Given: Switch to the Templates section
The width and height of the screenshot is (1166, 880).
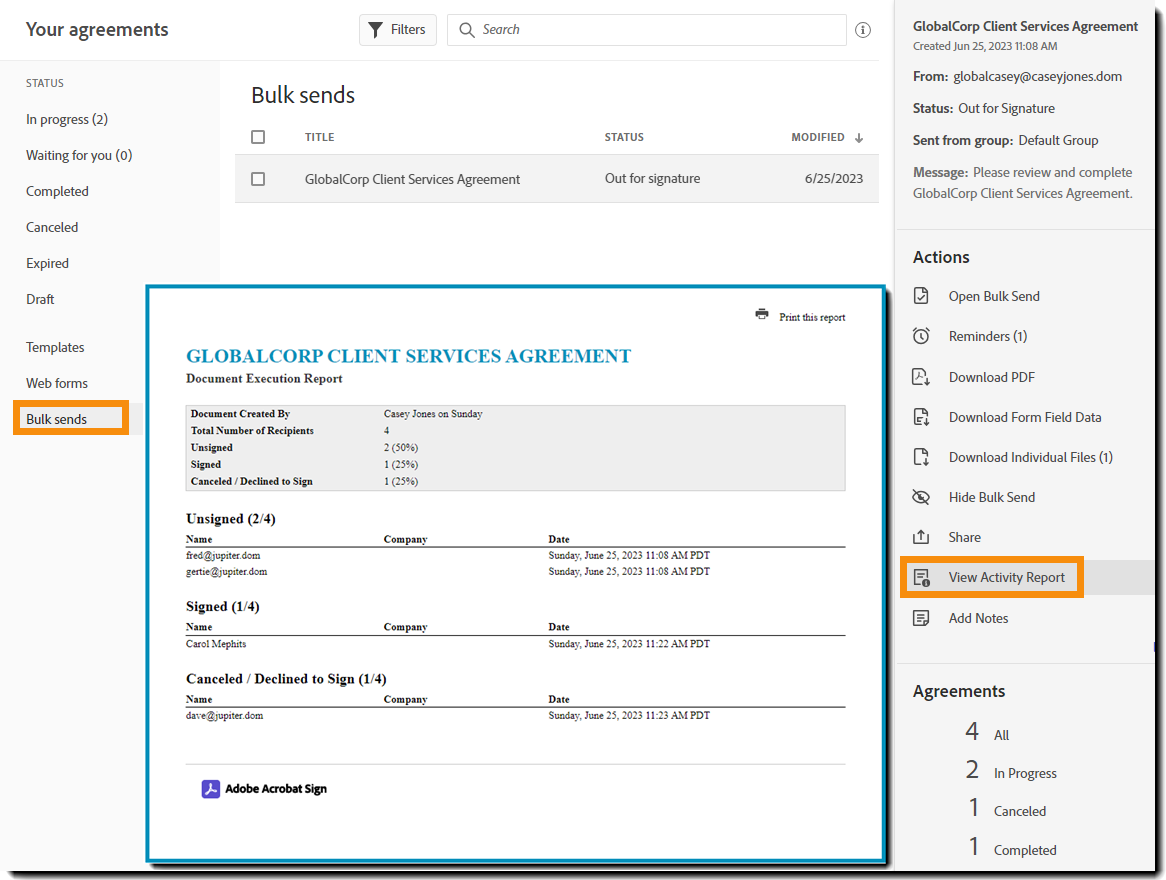Looking at the screenshot, I should coord(54,347).
